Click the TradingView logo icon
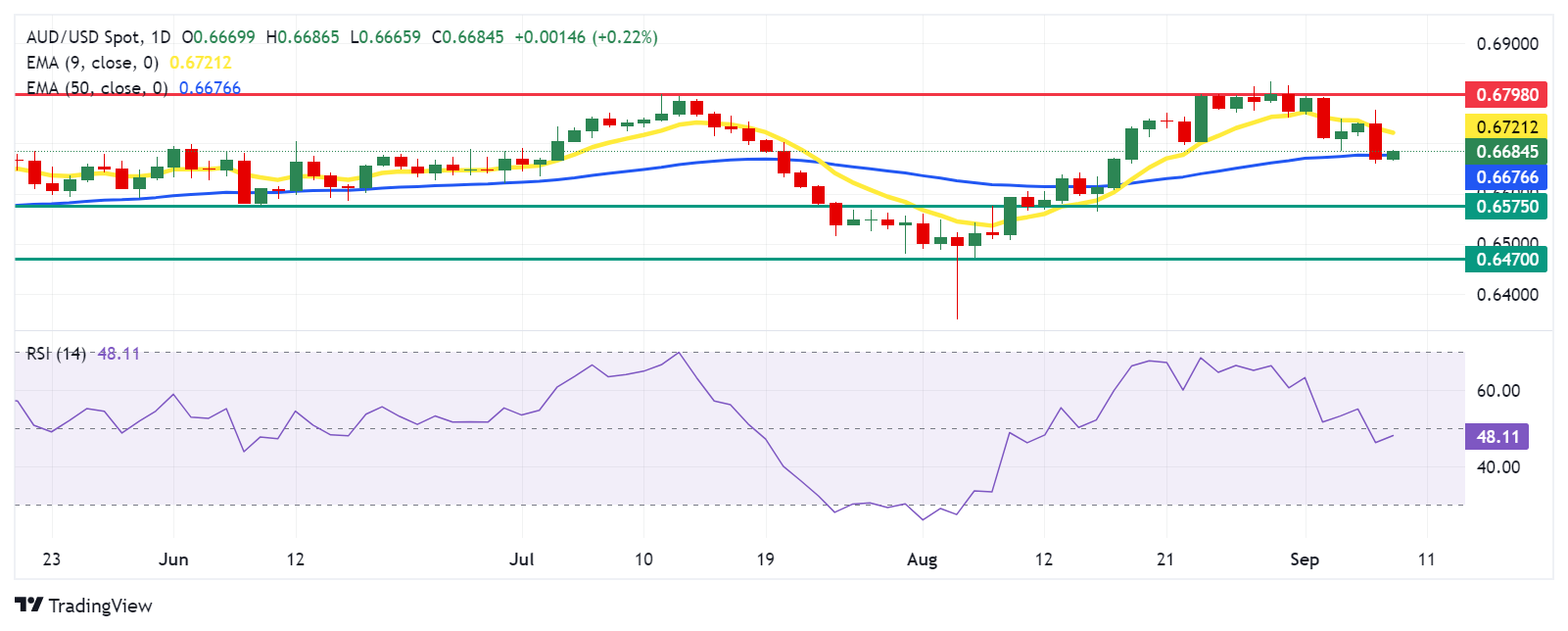Screen dimensions: 1568x631 28,606
